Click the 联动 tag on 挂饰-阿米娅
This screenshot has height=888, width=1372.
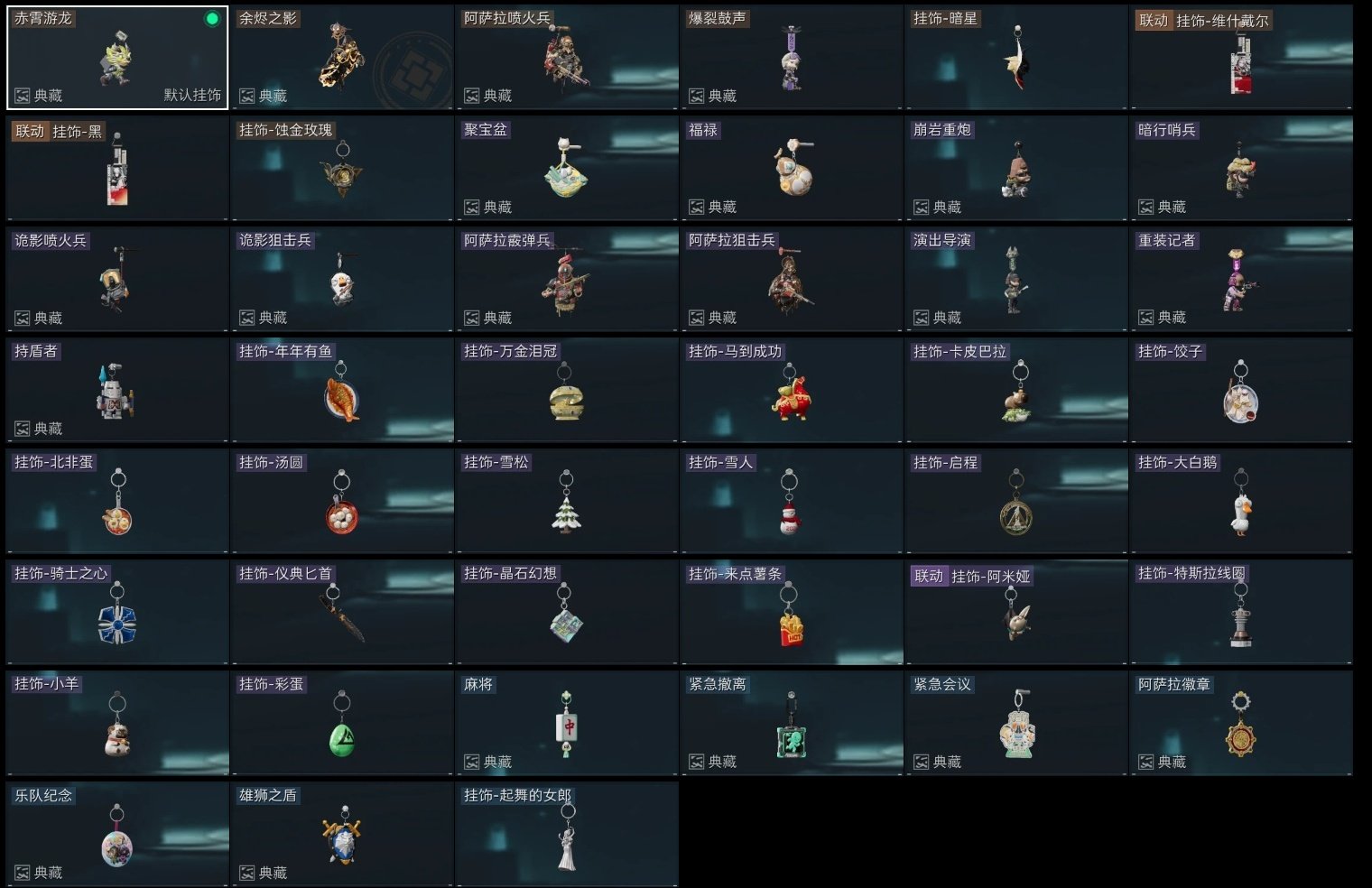coord(929,576)
